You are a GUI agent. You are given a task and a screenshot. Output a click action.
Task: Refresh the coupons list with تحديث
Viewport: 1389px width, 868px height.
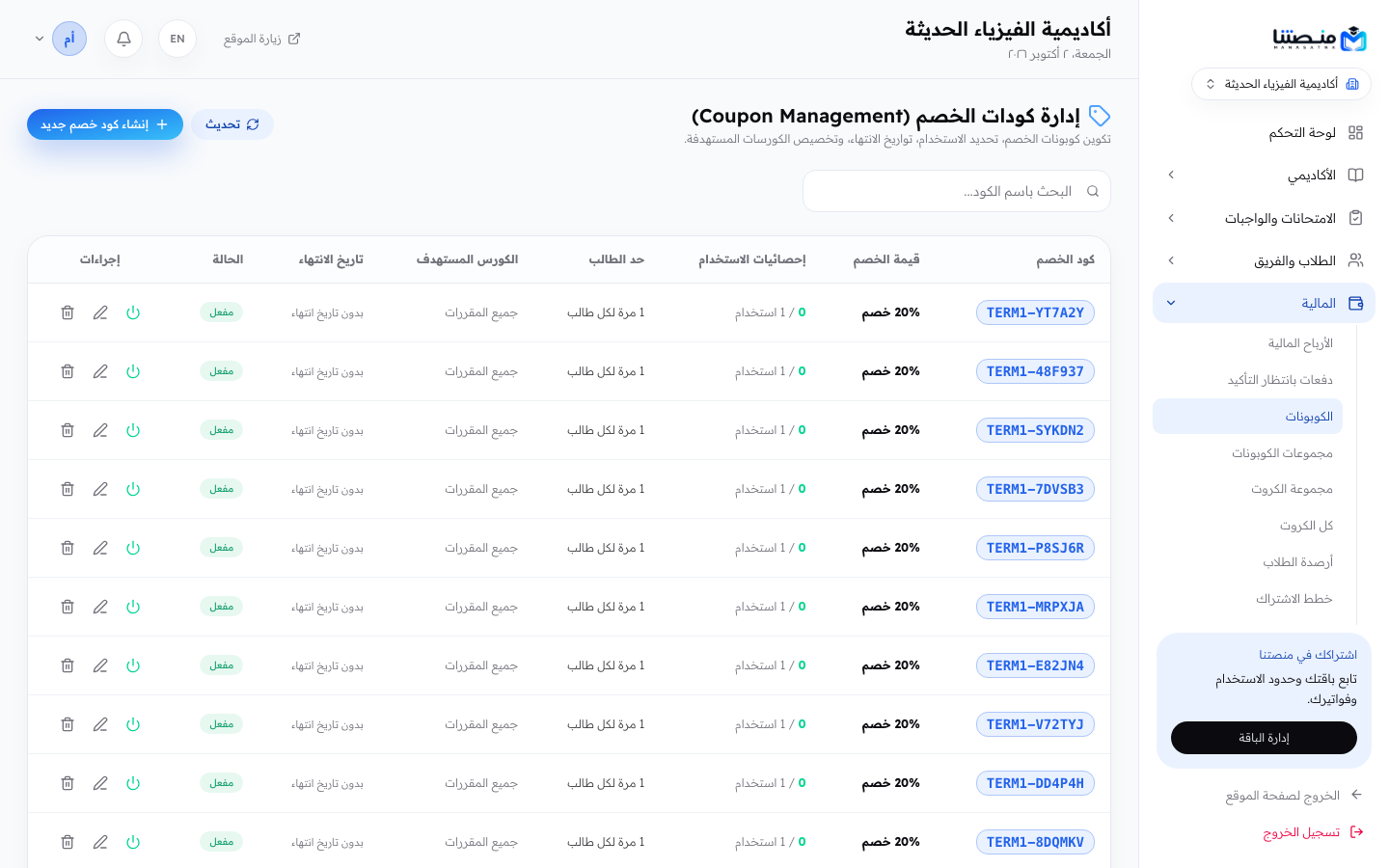[232, 124]
